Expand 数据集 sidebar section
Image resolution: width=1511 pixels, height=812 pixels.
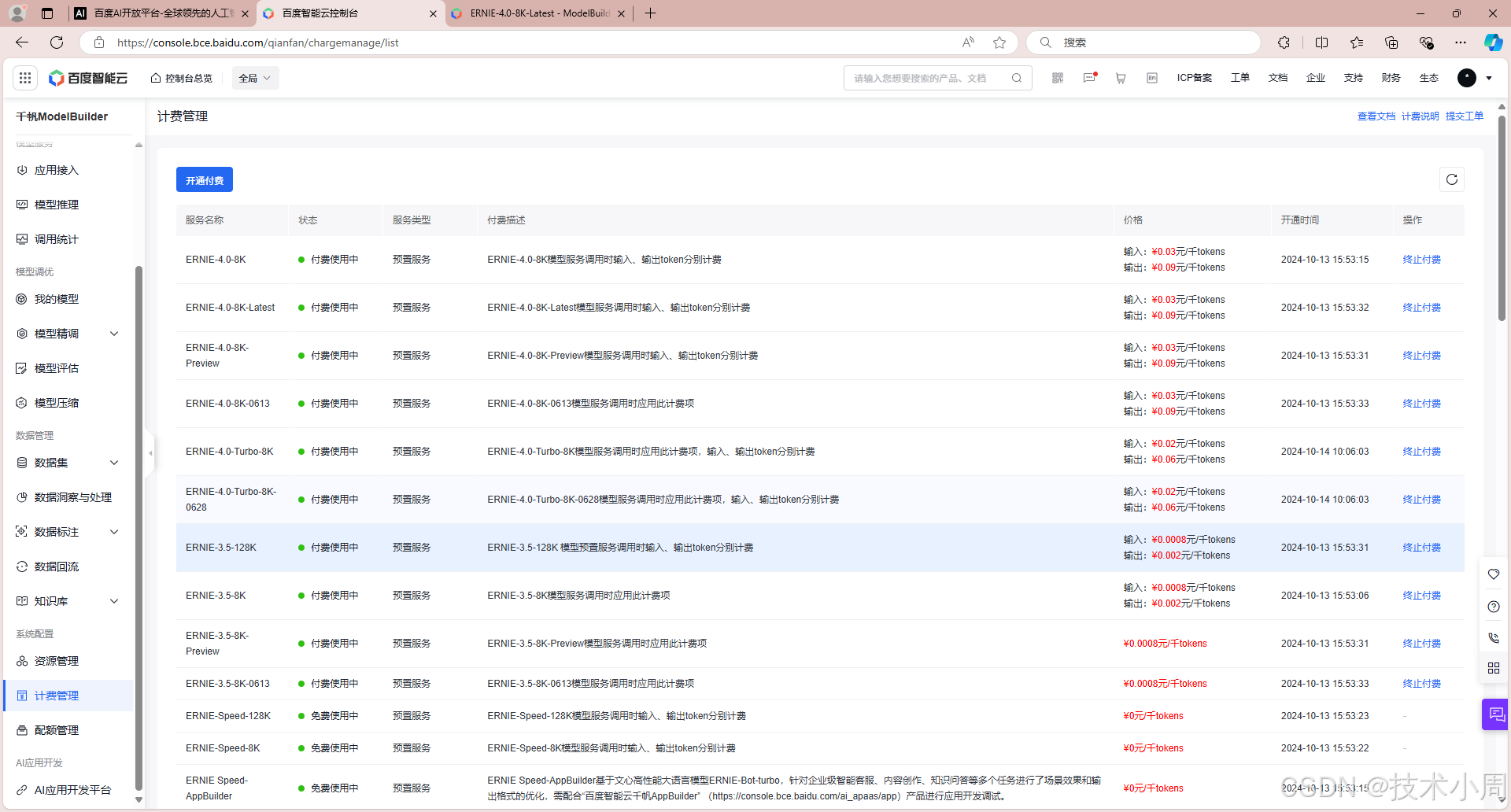click(x=114, y=463)
